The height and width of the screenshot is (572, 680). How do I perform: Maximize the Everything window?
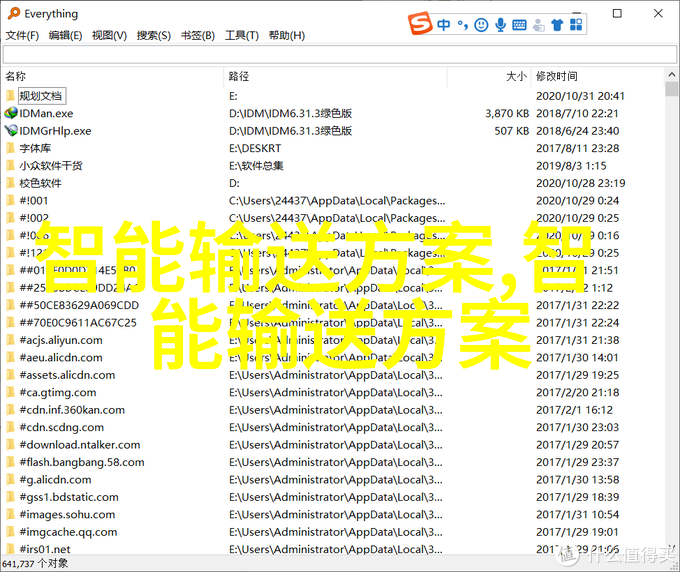[617, 13]
